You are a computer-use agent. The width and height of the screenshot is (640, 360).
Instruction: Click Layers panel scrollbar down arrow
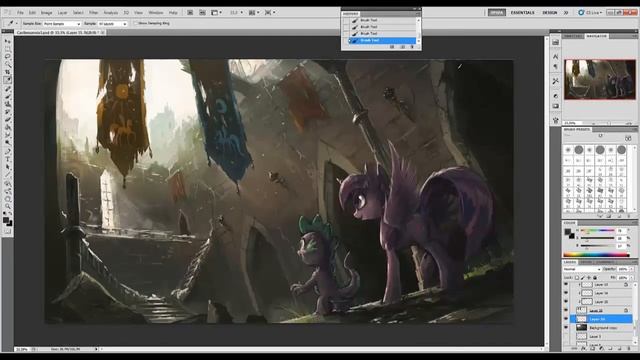[x=635, y=343]
